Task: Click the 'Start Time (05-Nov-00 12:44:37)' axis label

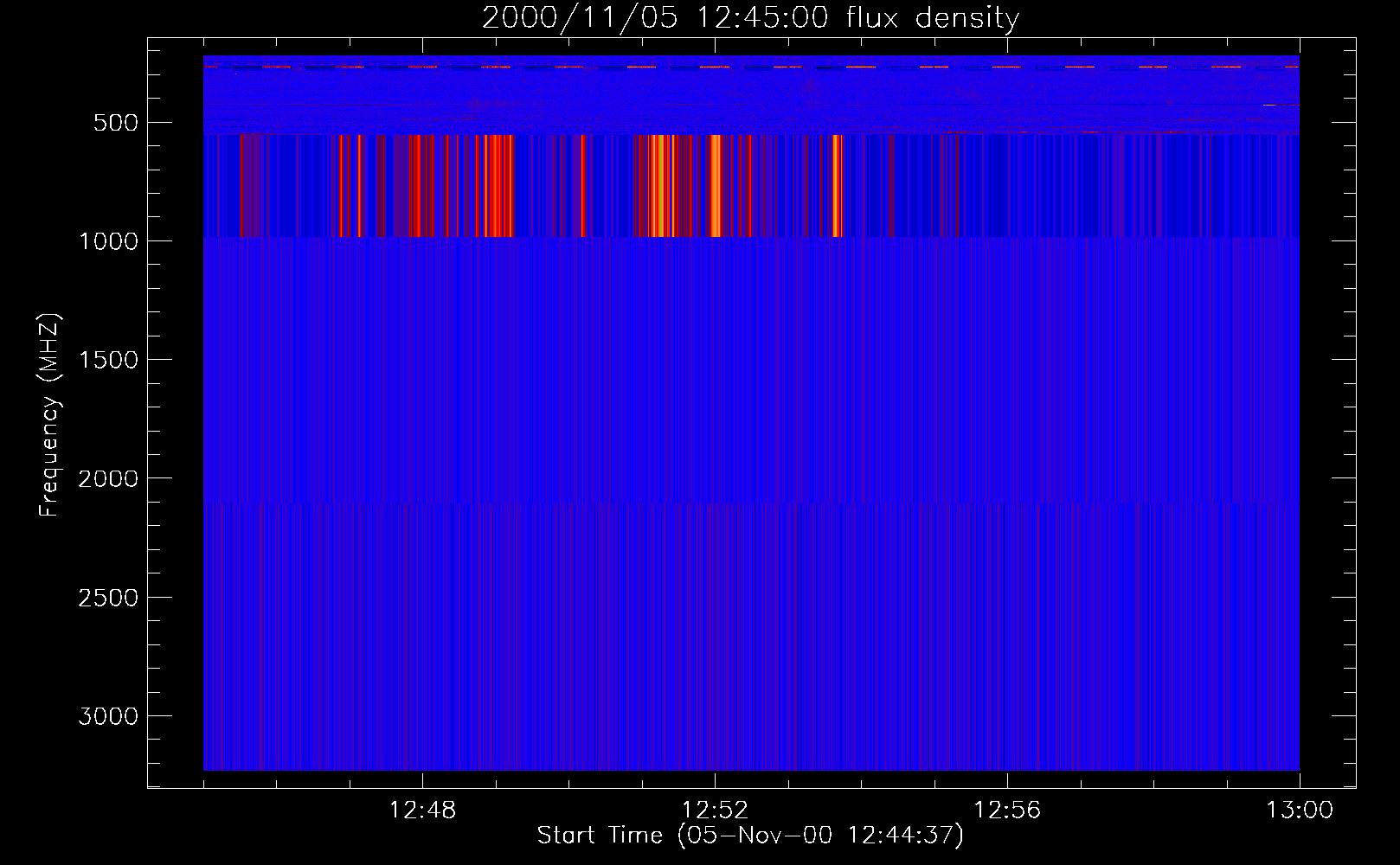Action: pyautogui.click(x=750, y=836)
